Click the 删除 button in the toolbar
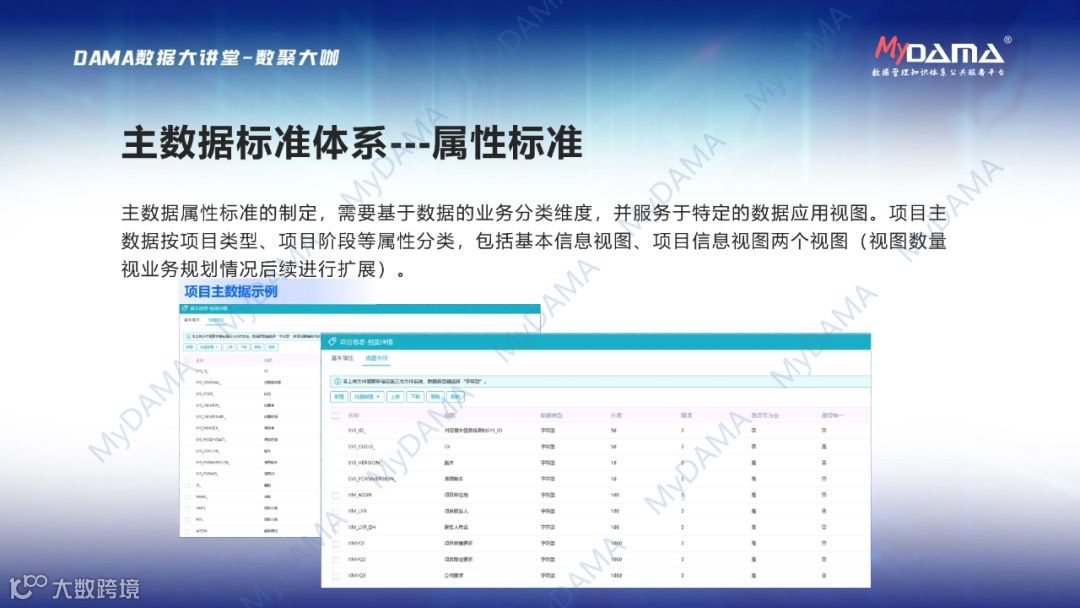Image resolution: width=1080 pixels, height=608 pixels. coord(435,398)
